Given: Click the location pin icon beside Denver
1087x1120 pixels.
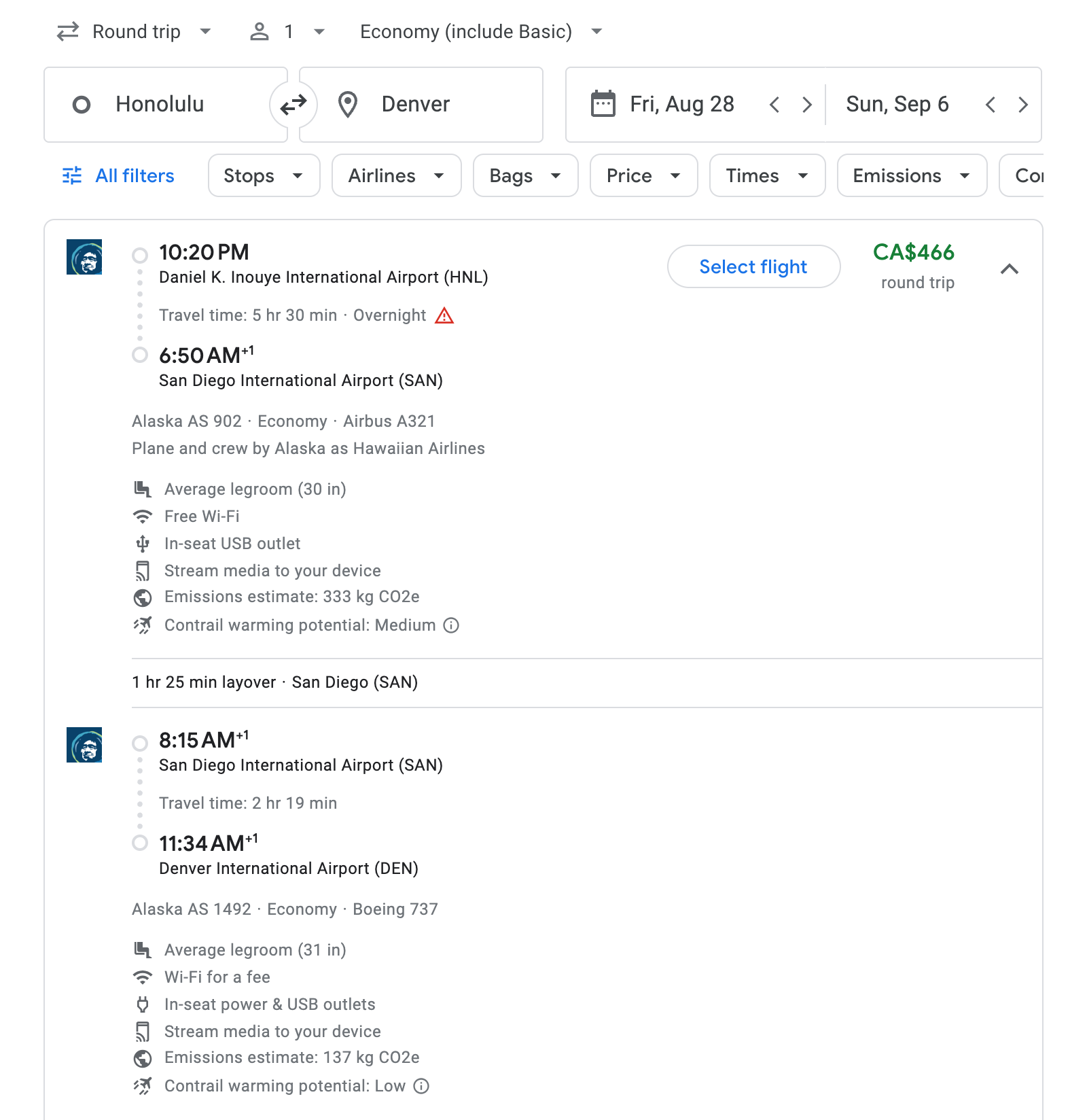Looking at the screenshot, I should (348, 104).
